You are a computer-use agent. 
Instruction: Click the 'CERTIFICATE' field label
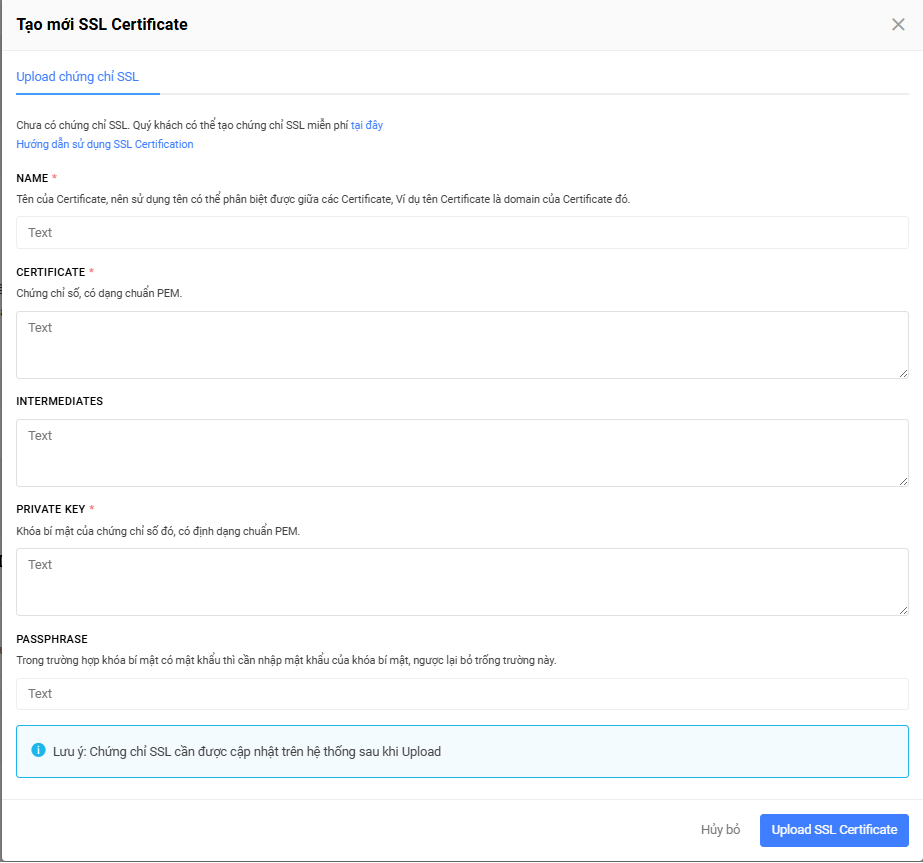point(51,273)
